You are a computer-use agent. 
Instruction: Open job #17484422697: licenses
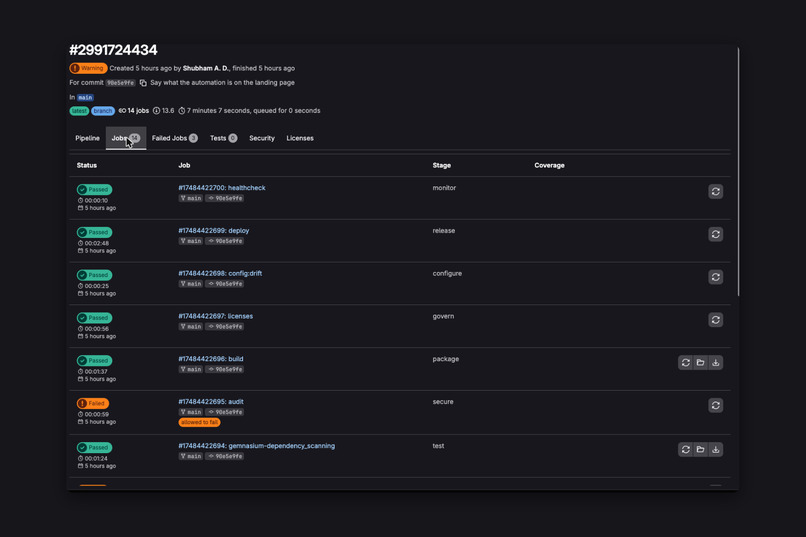(216, 316)
